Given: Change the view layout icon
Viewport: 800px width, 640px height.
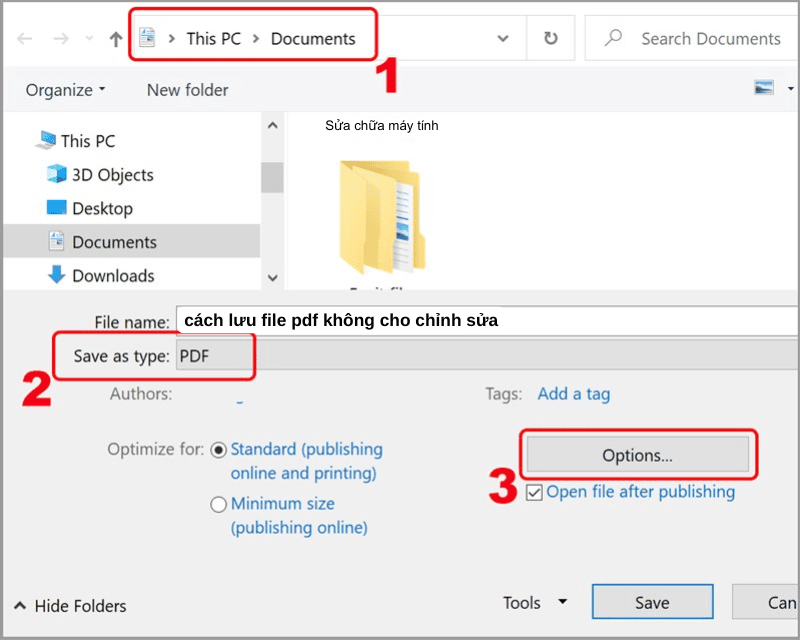Looking at the screenshot, I should [x=764, y=89].
